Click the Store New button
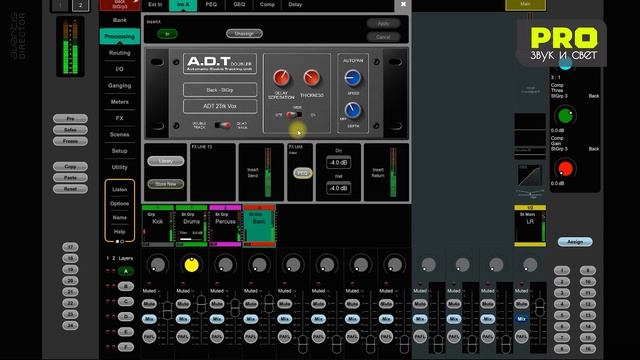 coord(166,184)
